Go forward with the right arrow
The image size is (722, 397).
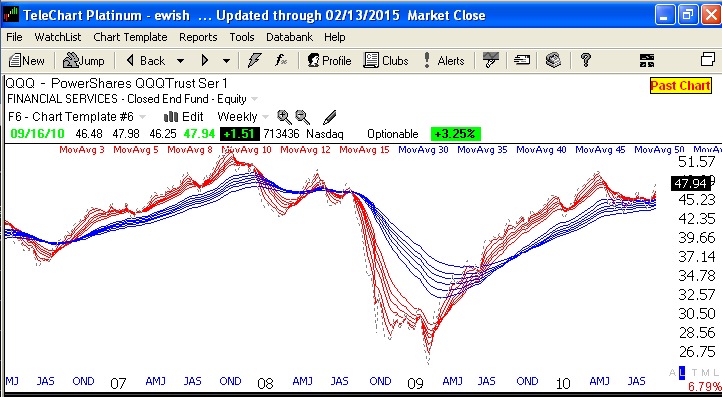(205, 60)
